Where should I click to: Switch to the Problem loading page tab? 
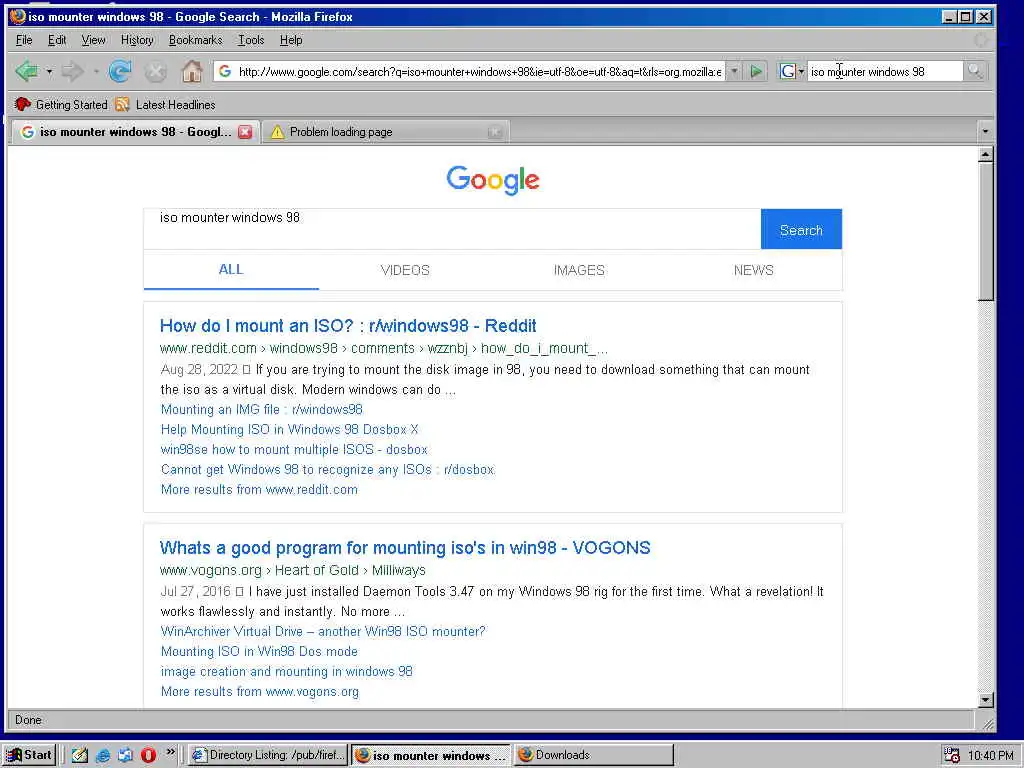386,132
